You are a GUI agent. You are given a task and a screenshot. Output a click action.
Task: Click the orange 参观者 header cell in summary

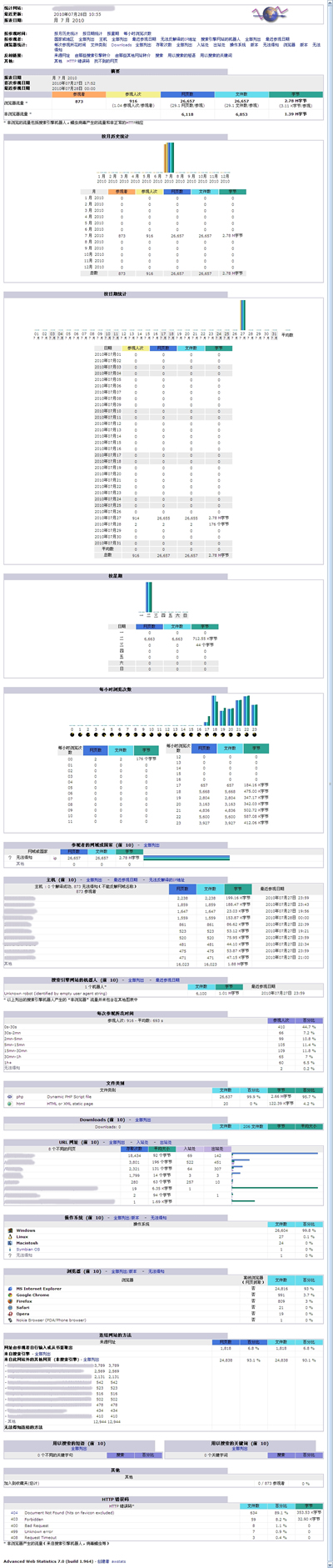click(x=78, y=94)
